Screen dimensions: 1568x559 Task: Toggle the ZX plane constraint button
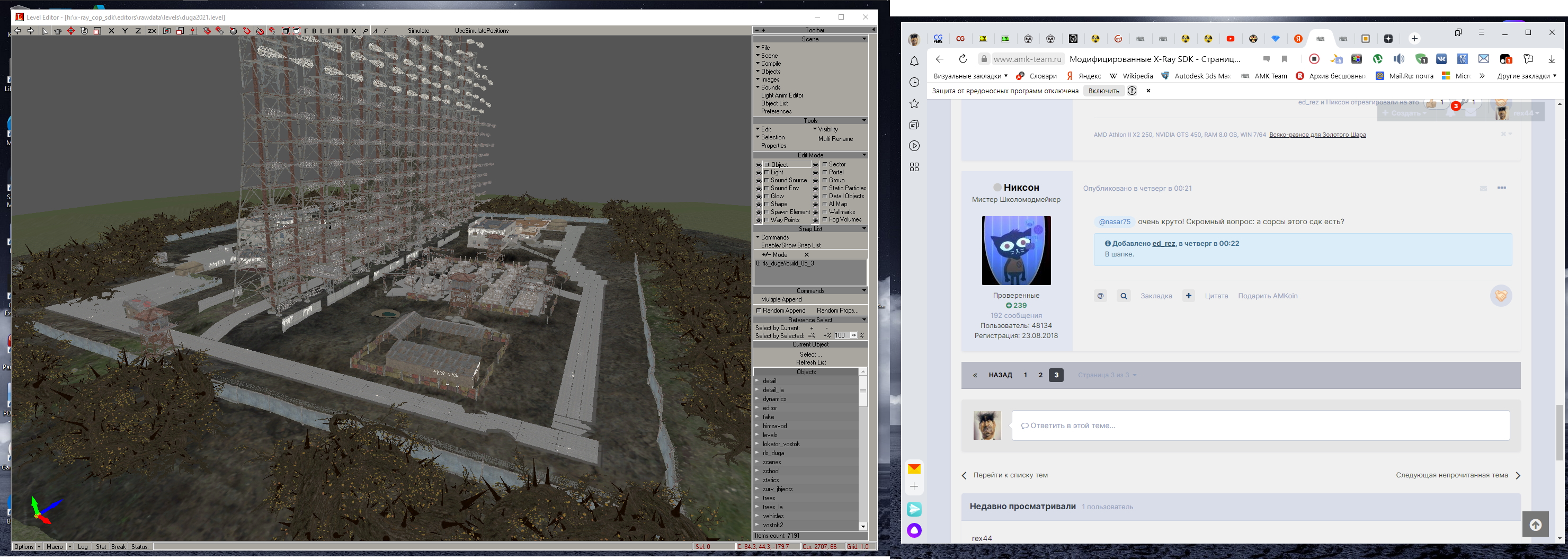tap(152, 31)
